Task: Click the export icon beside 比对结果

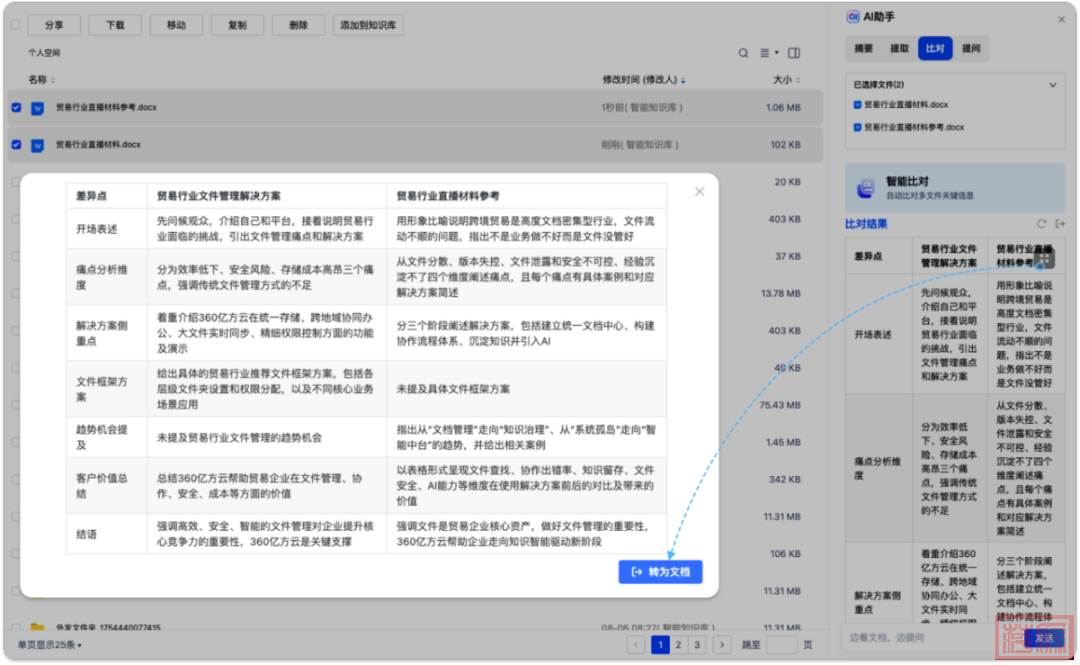Action: [x=1060, y=224]
